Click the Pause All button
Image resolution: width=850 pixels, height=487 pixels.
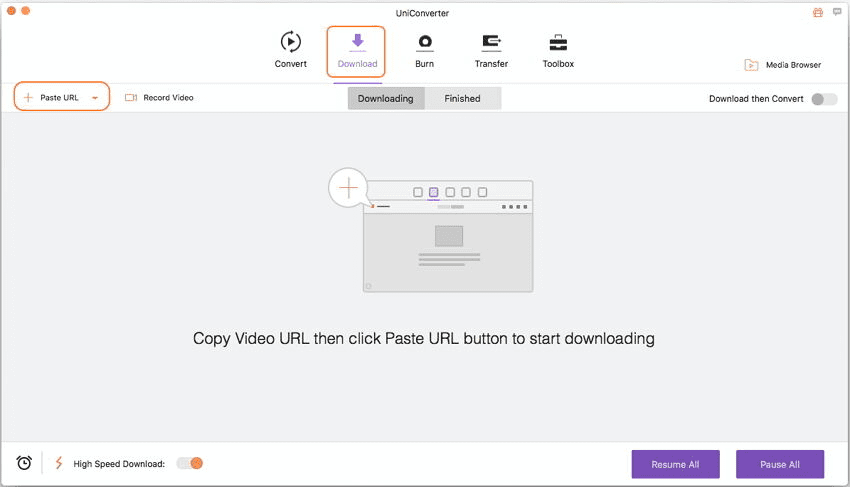[780, 464]
